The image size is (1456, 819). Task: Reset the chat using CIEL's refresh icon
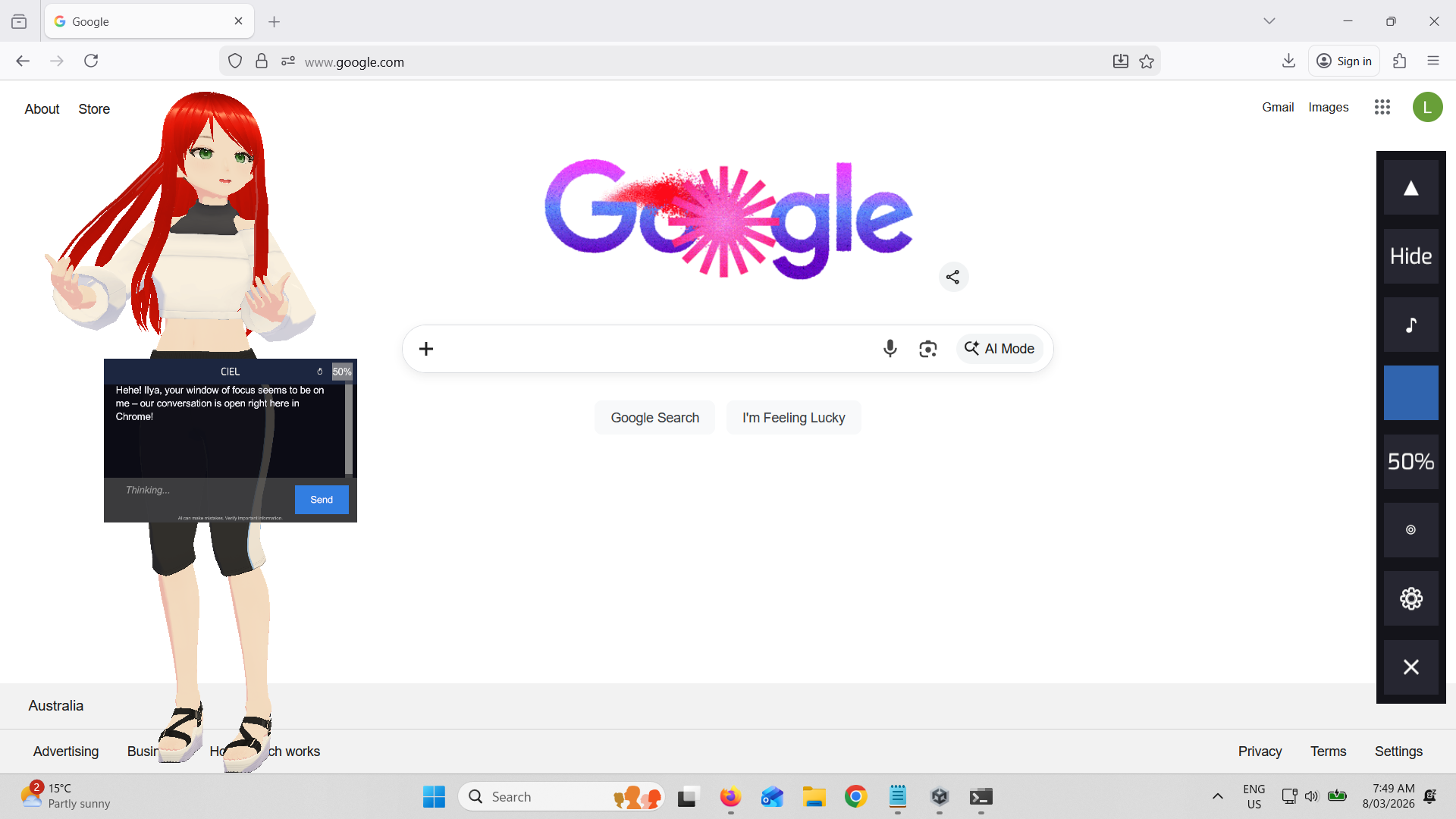[319, 371]
